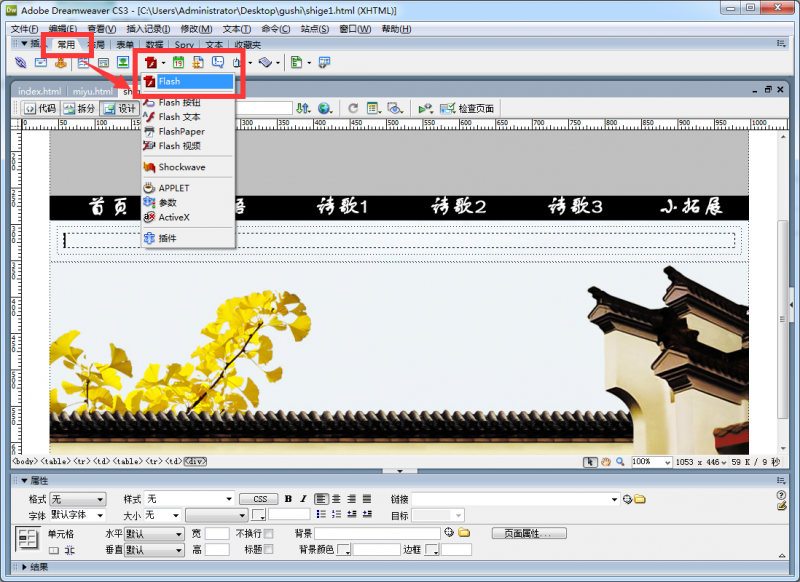Collapse the 属性 panel triangle
Viewport: 800px width, 582px height.
24,480
